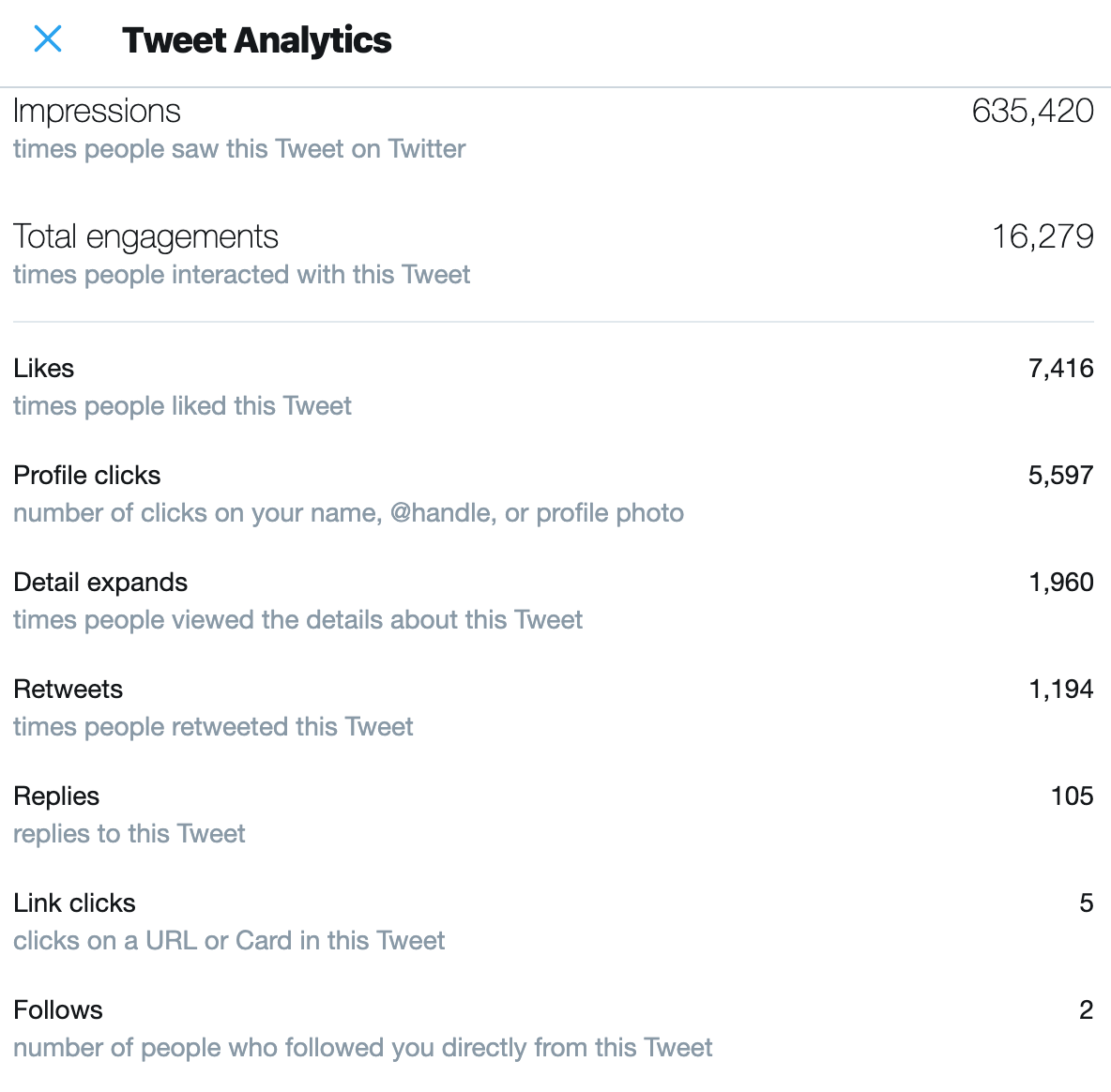Click the Likes metric label
The image size is (1111, 1092).
[x=44, y=368]
